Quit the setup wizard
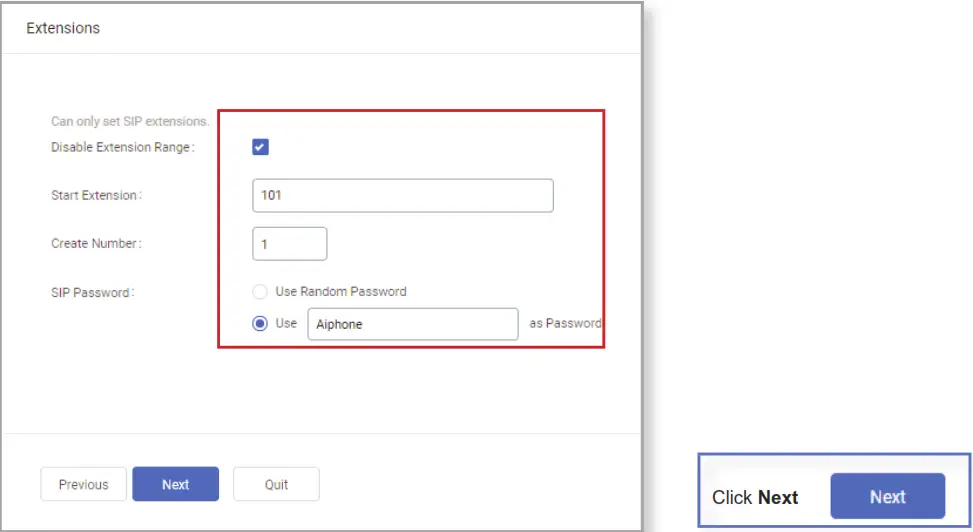Viewport: 973px width, 532px height. point(276,484)
